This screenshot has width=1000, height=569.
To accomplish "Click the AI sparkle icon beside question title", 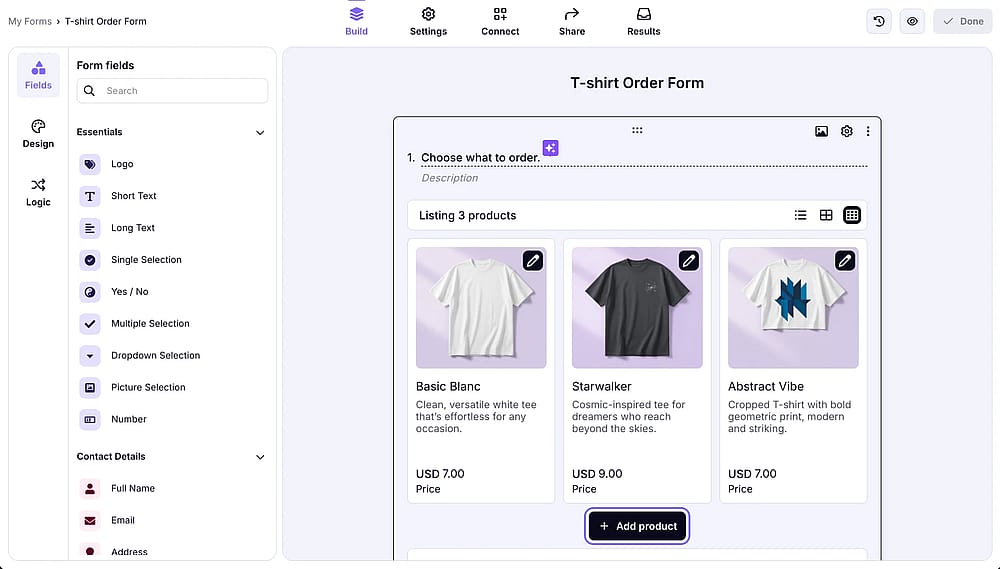I will click(x=550, y=148).
